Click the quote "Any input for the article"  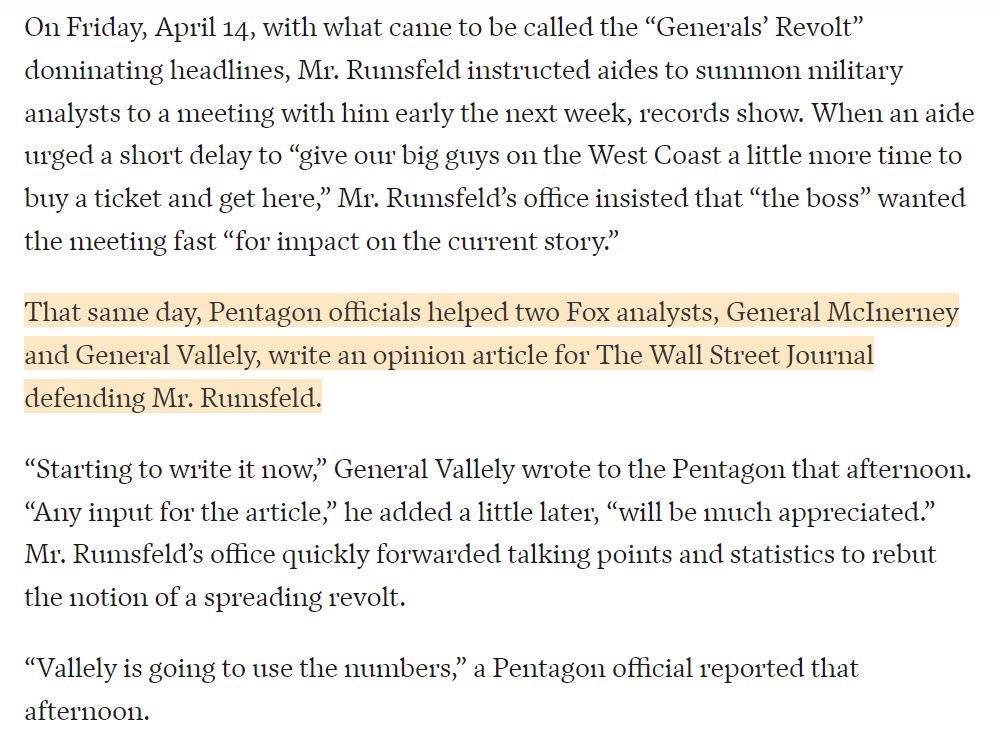(178, 511)
